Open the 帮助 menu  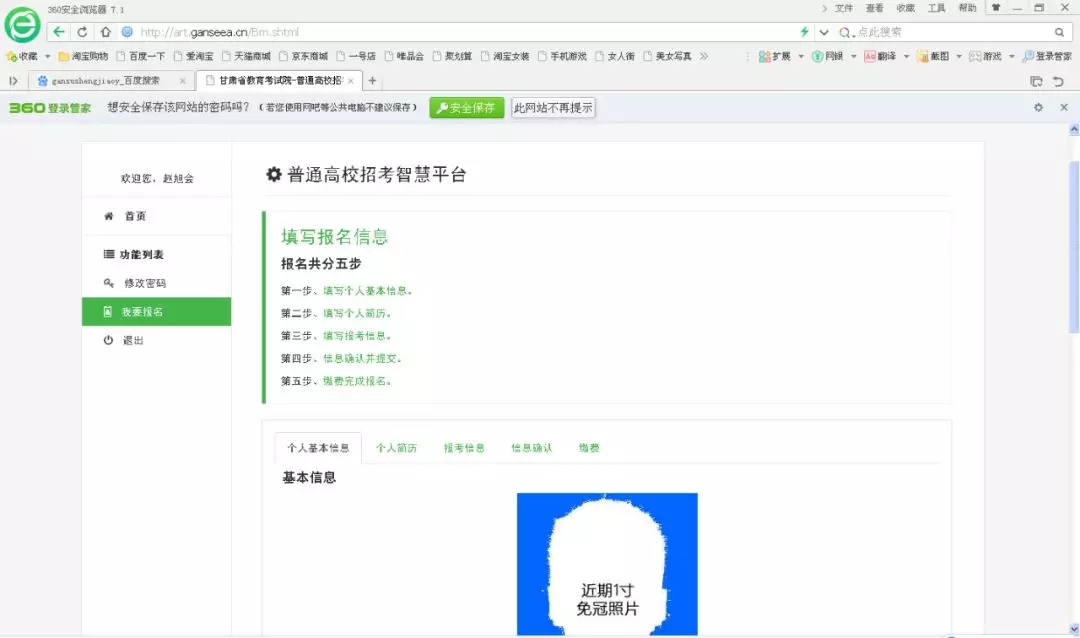coord(968,8)
